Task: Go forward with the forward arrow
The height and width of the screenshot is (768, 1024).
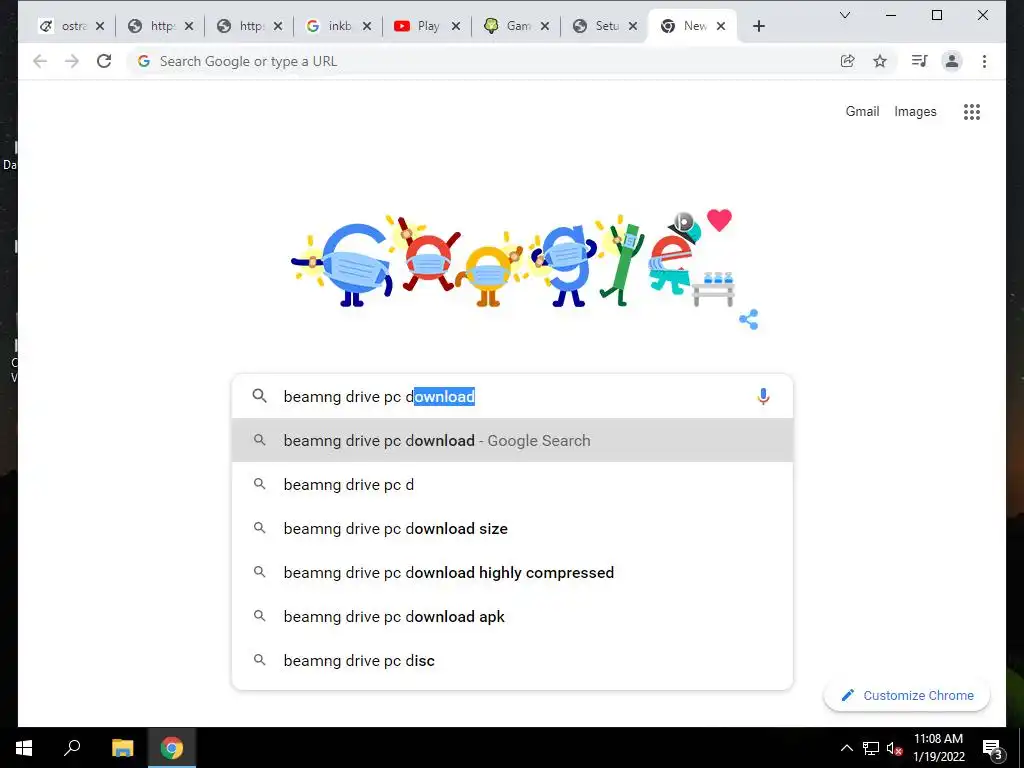Action: coord(72,61)
